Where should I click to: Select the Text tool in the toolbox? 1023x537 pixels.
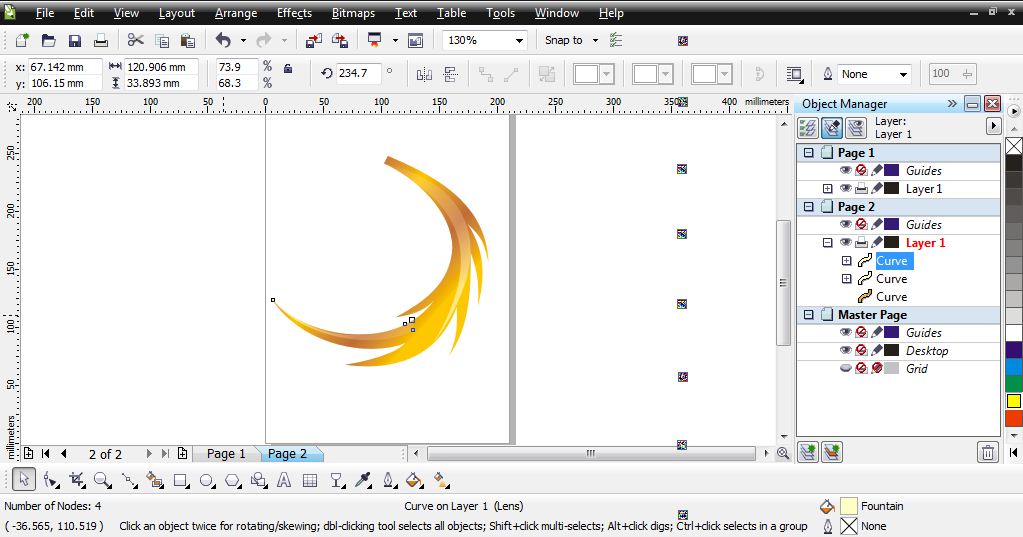click(x=284, y=481)
